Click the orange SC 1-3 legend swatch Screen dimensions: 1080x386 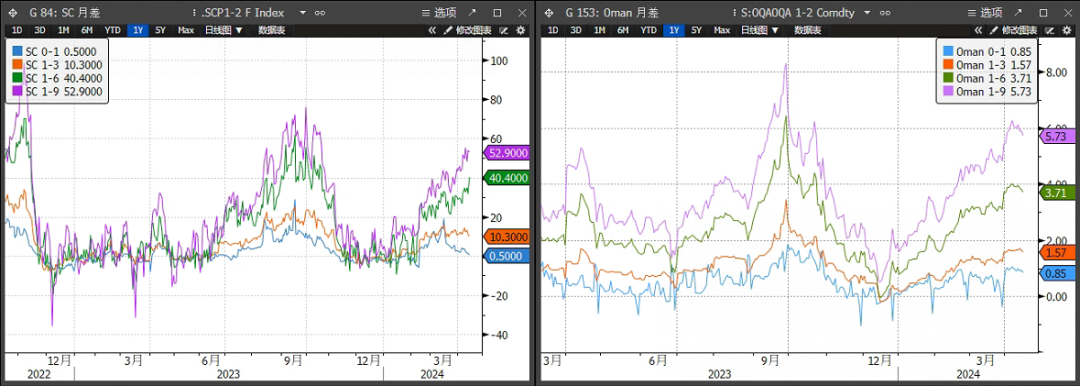pyautogui.click(x=17, y=65)
